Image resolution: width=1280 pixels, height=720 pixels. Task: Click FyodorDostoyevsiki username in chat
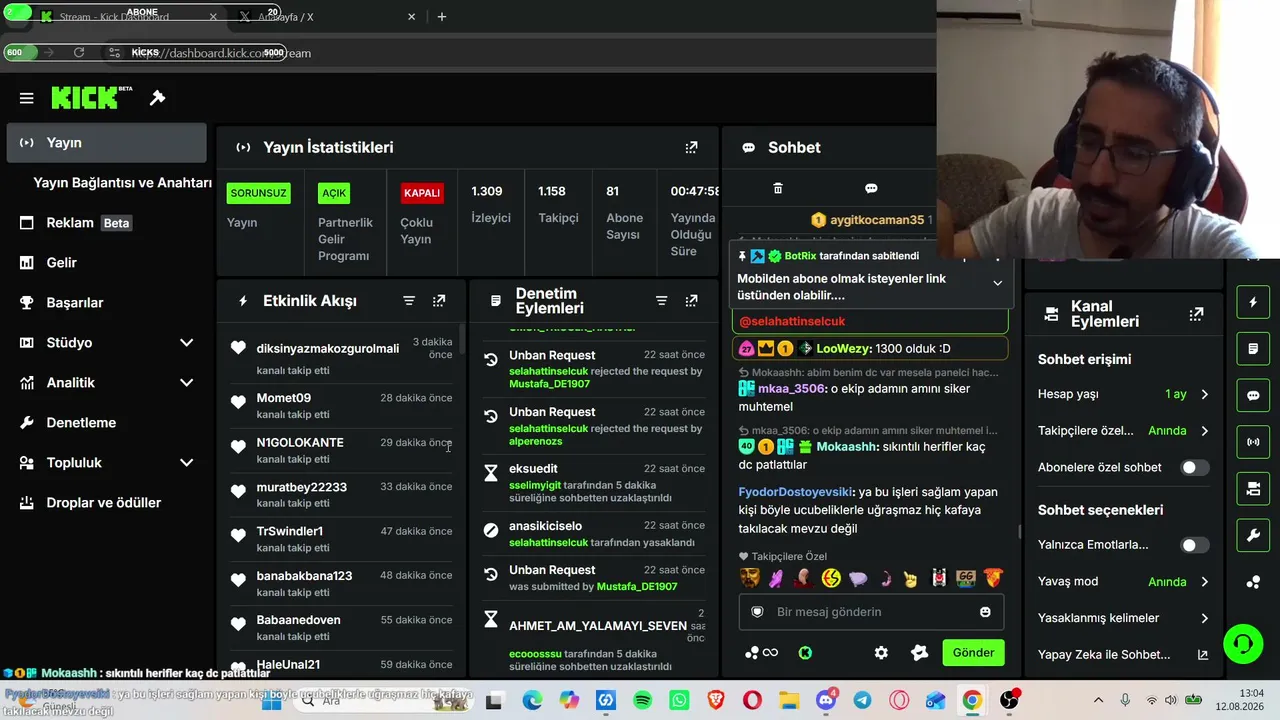(795, 492)
